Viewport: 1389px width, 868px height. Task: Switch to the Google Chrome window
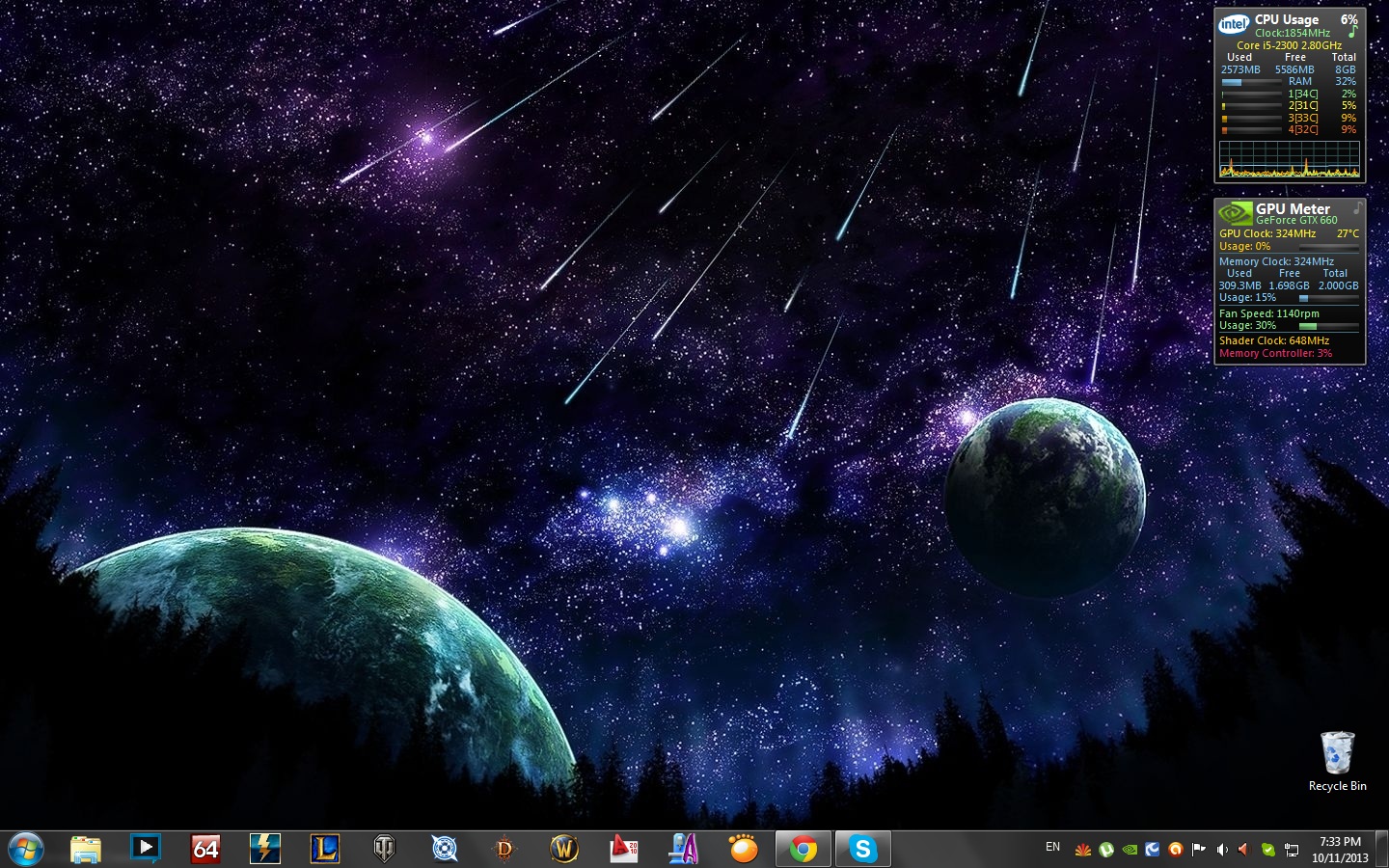803,850
